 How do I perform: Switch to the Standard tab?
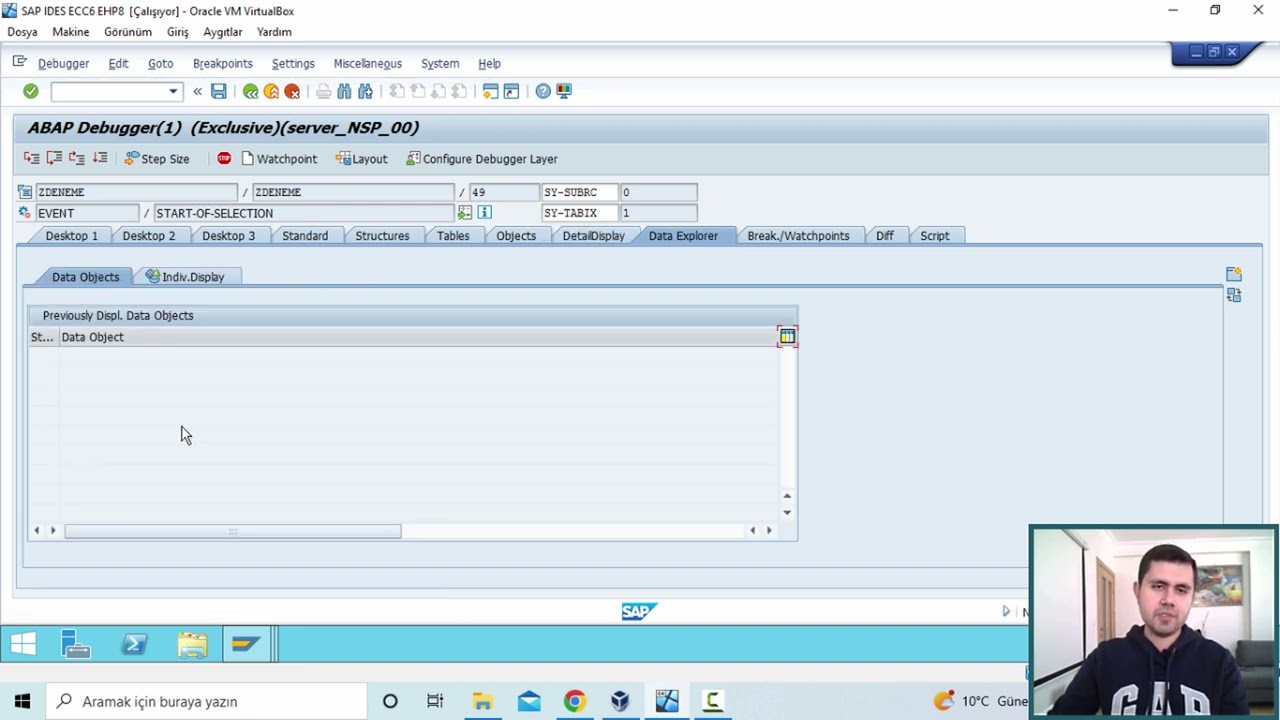(x=305, y=236)
